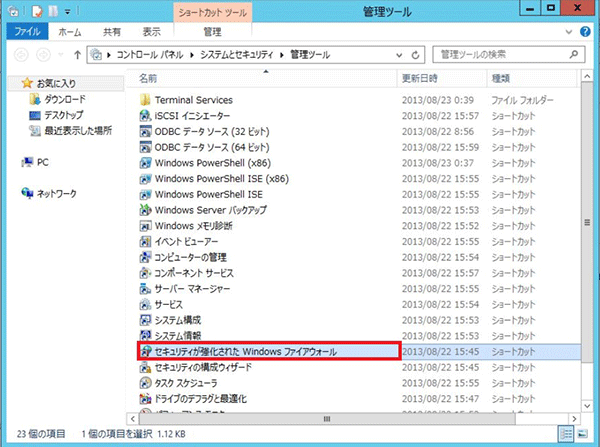
Task: Switch to the ホーム ribbon tab
Action: coord(70,32)
